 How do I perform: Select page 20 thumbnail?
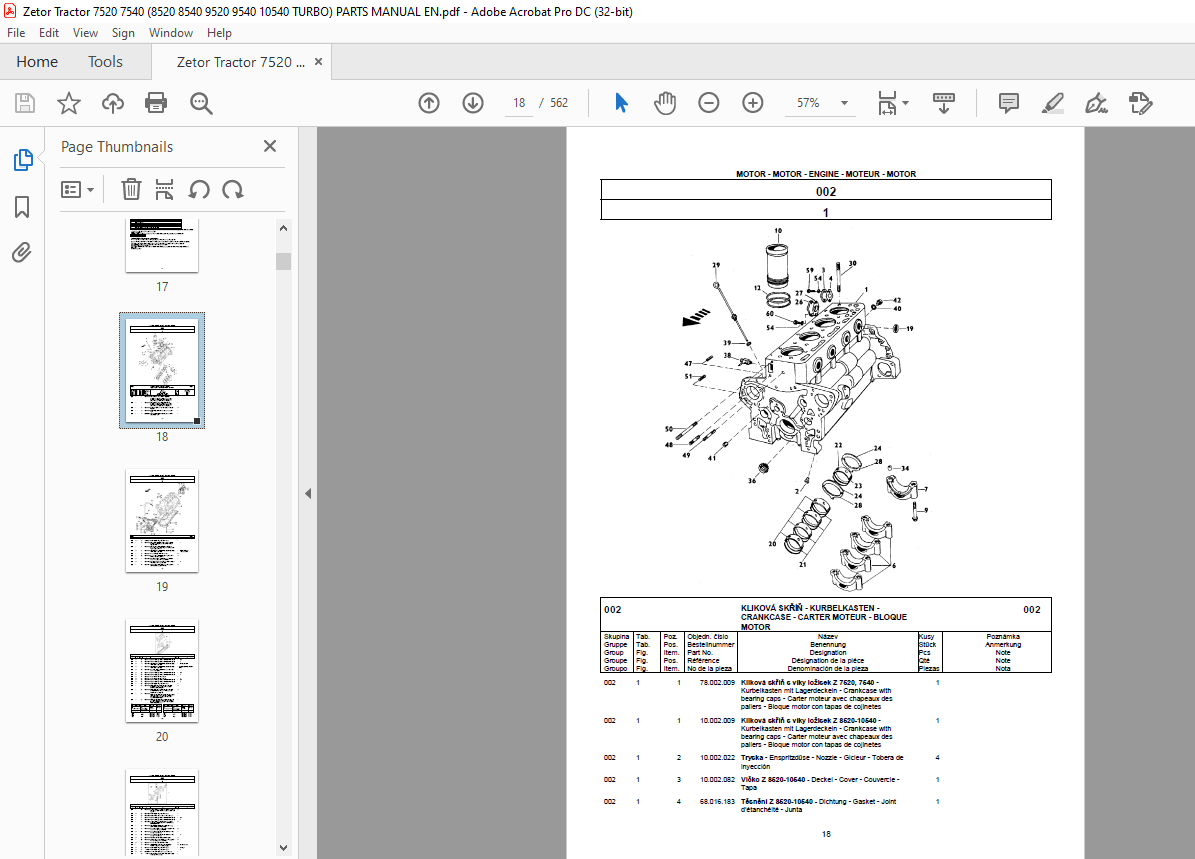[162, 671]
